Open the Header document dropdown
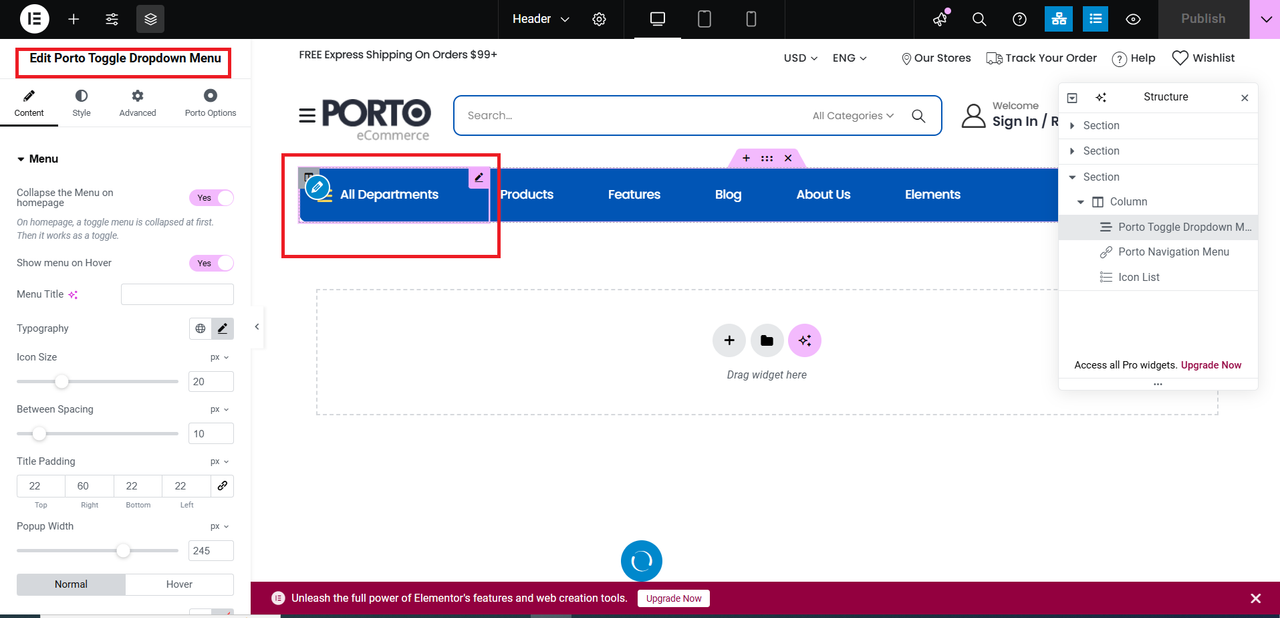The height and width of the screenshot is (618, 1280). (541, 19)
